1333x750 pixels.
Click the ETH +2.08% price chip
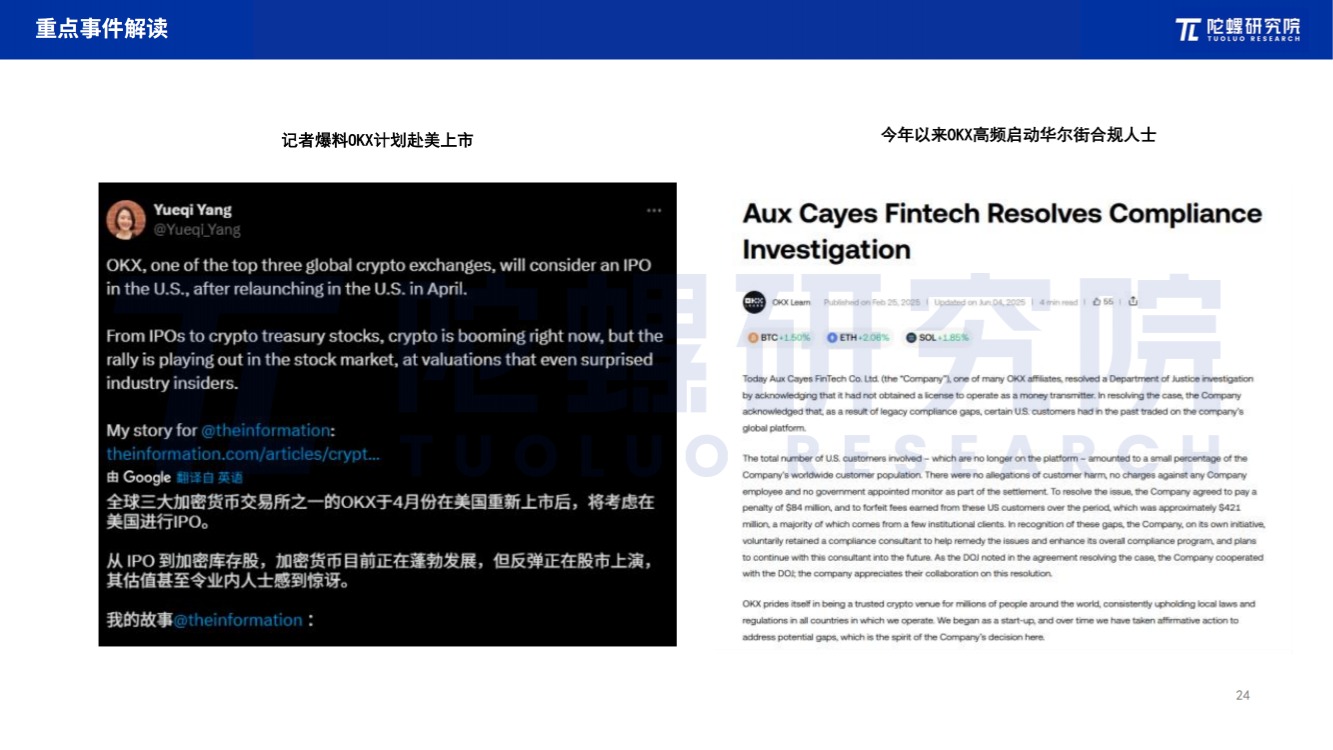858,338
